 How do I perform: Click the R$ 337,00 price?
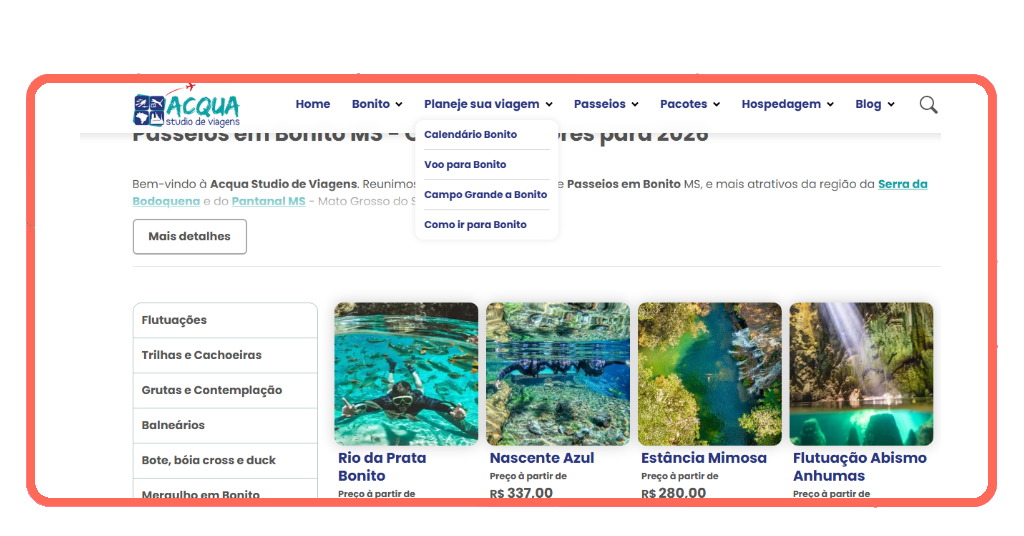click(x=521, y=493)
